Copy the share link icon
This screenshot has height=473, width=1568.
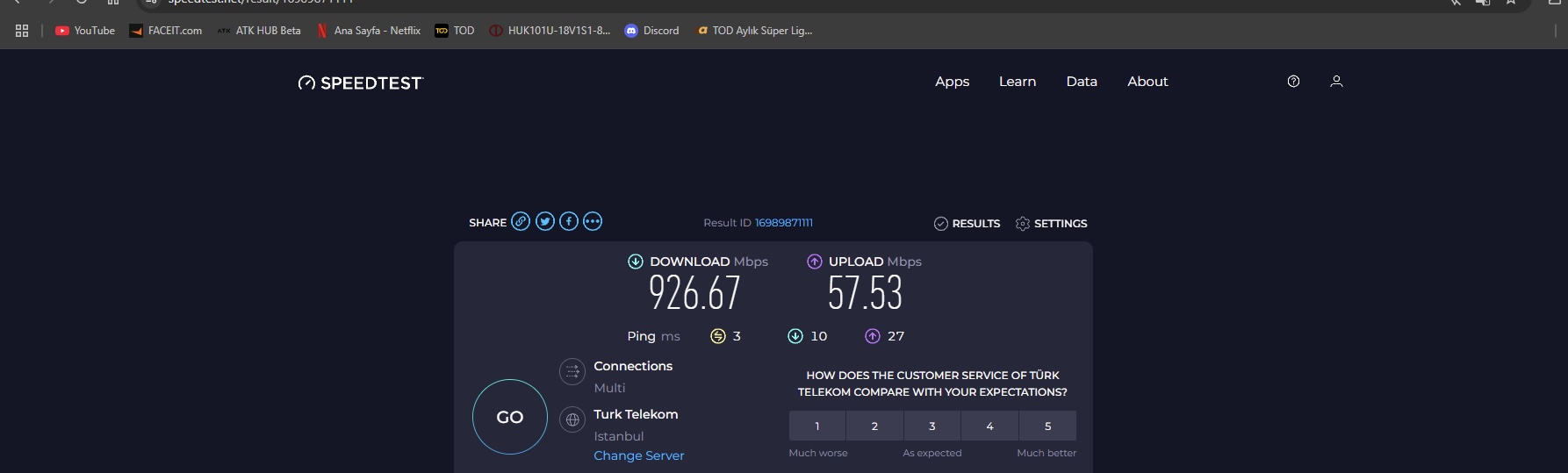click(x=521, y=221)
